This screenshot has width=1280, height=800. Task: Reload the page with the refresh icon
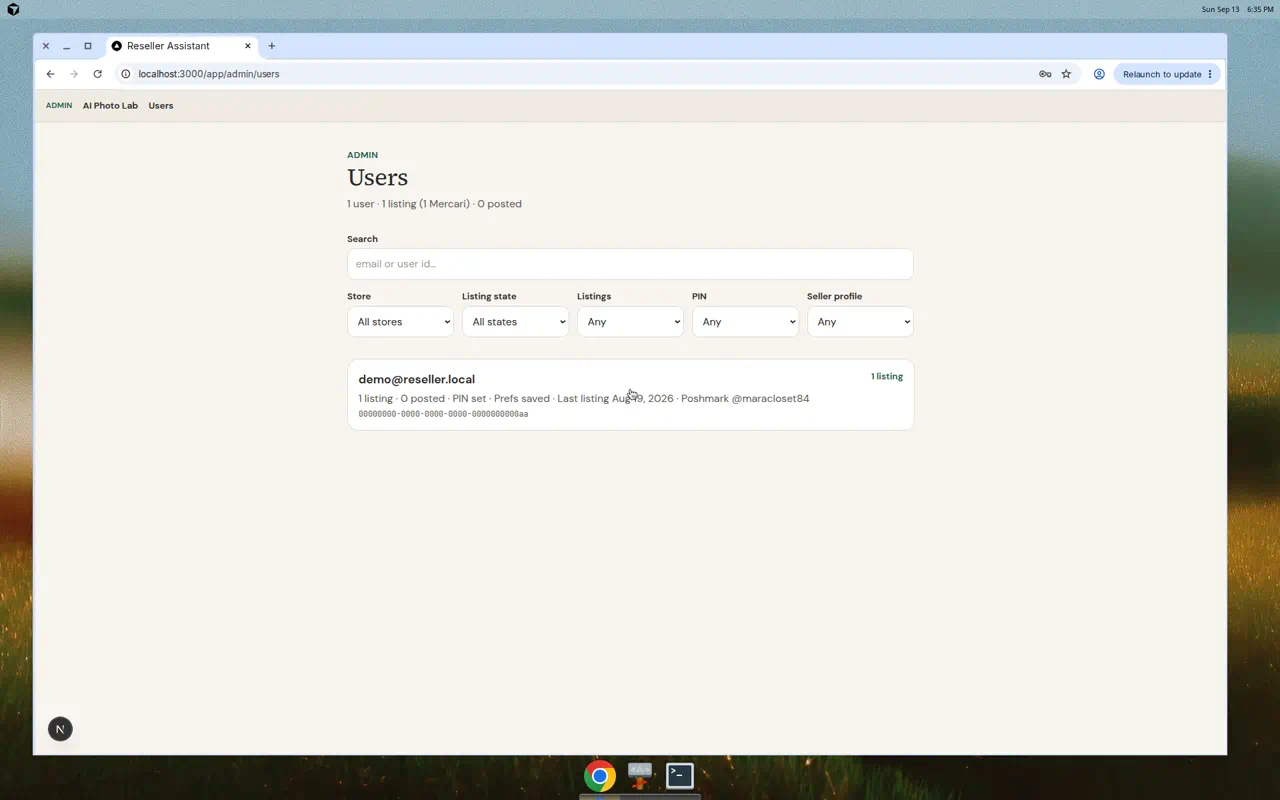tap(97, 74)
